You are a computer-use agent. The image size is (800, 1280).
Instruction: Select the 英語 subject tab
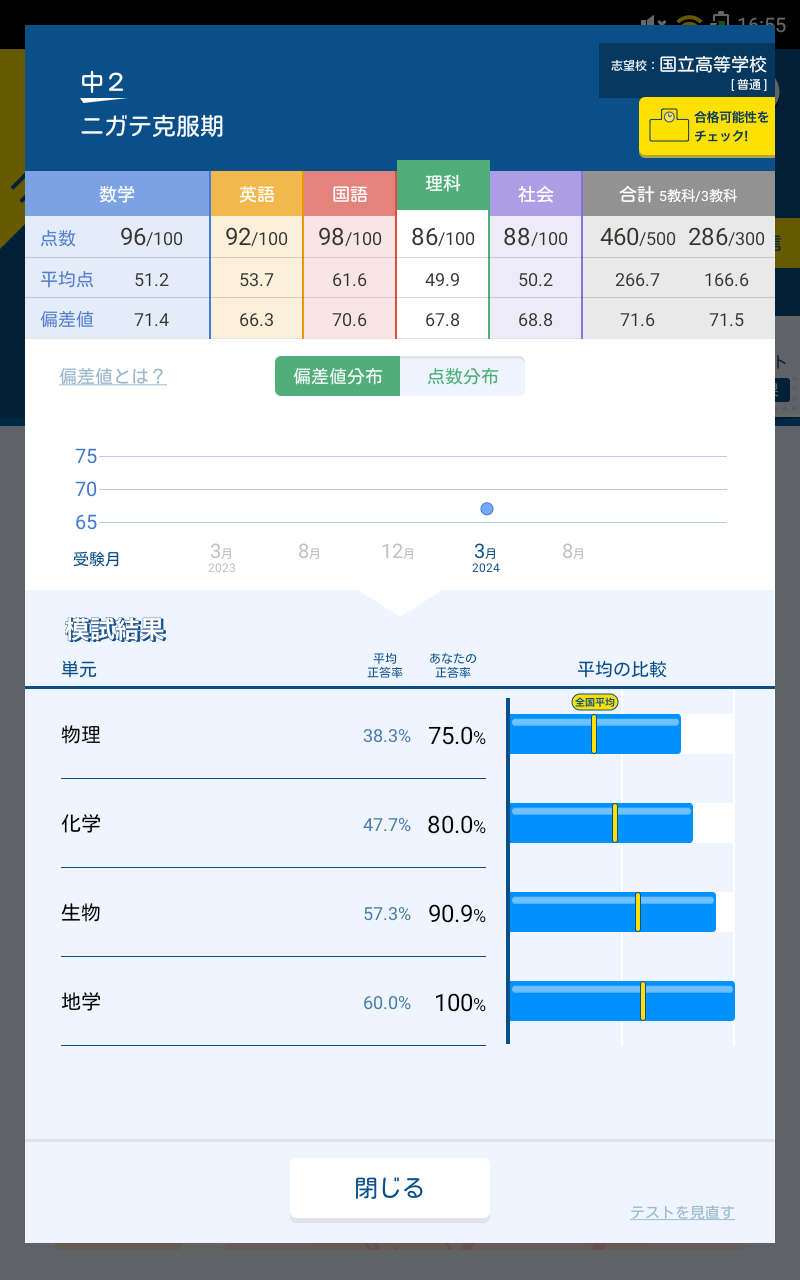pyautogui.click(x=256, y=194)
